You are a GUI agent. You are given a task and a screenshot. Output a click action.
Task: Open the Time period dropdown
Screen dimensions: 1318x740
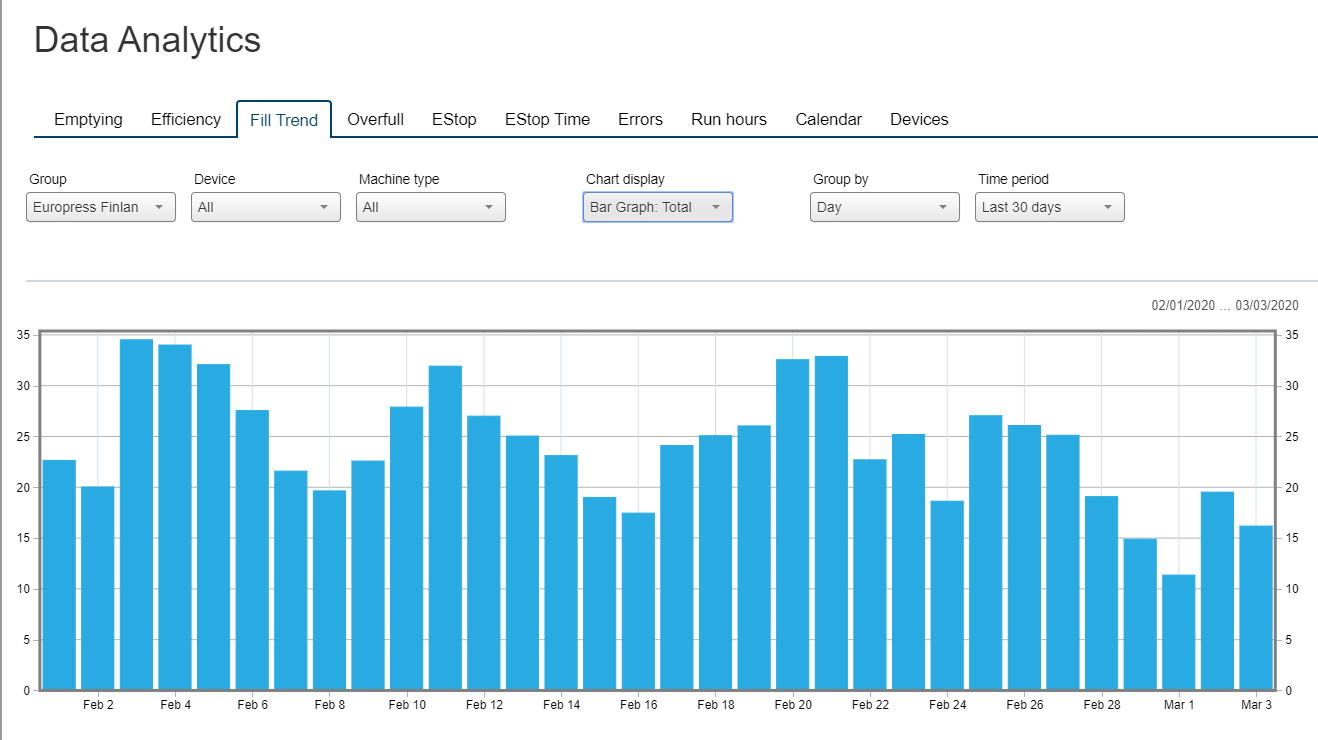click(1050, 207)
